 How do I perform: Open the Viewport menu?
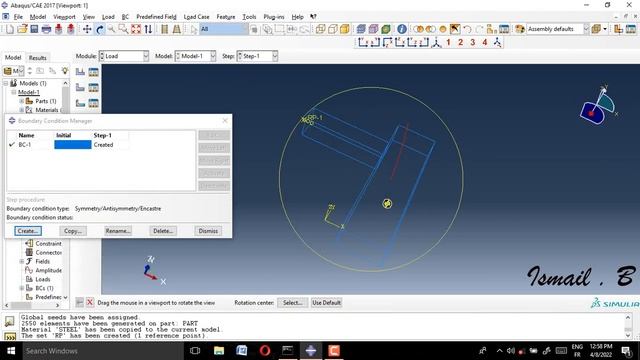click(64, 17)
